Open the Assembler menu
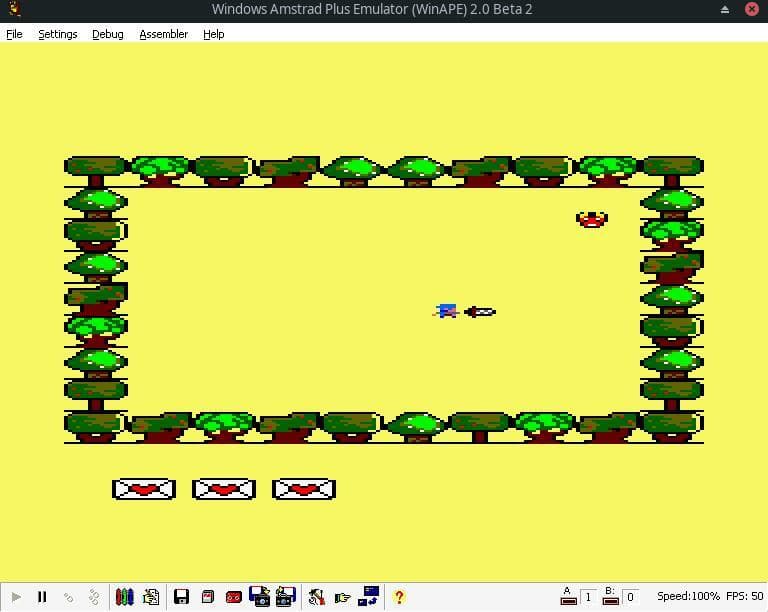 click(x=164, y=34)
